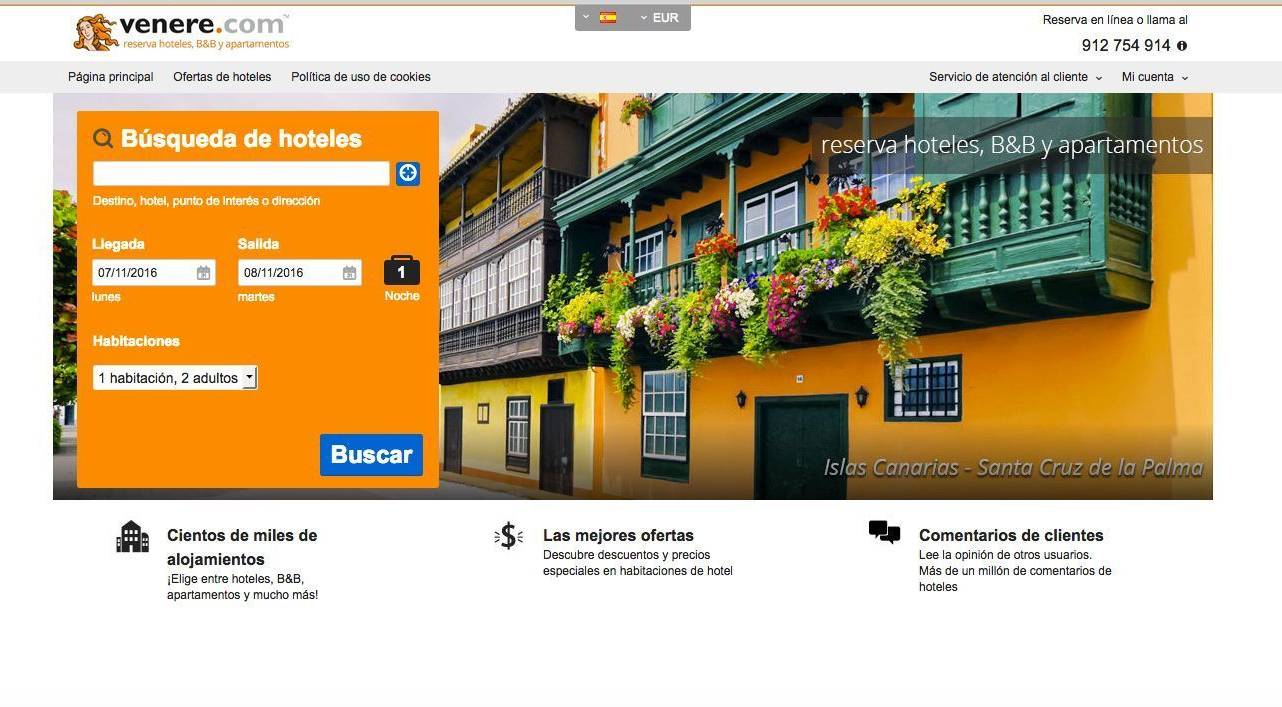Open the language selector dropdown arrow
1282x707 pixels.
pyautogui.click(x=587, y=18)
